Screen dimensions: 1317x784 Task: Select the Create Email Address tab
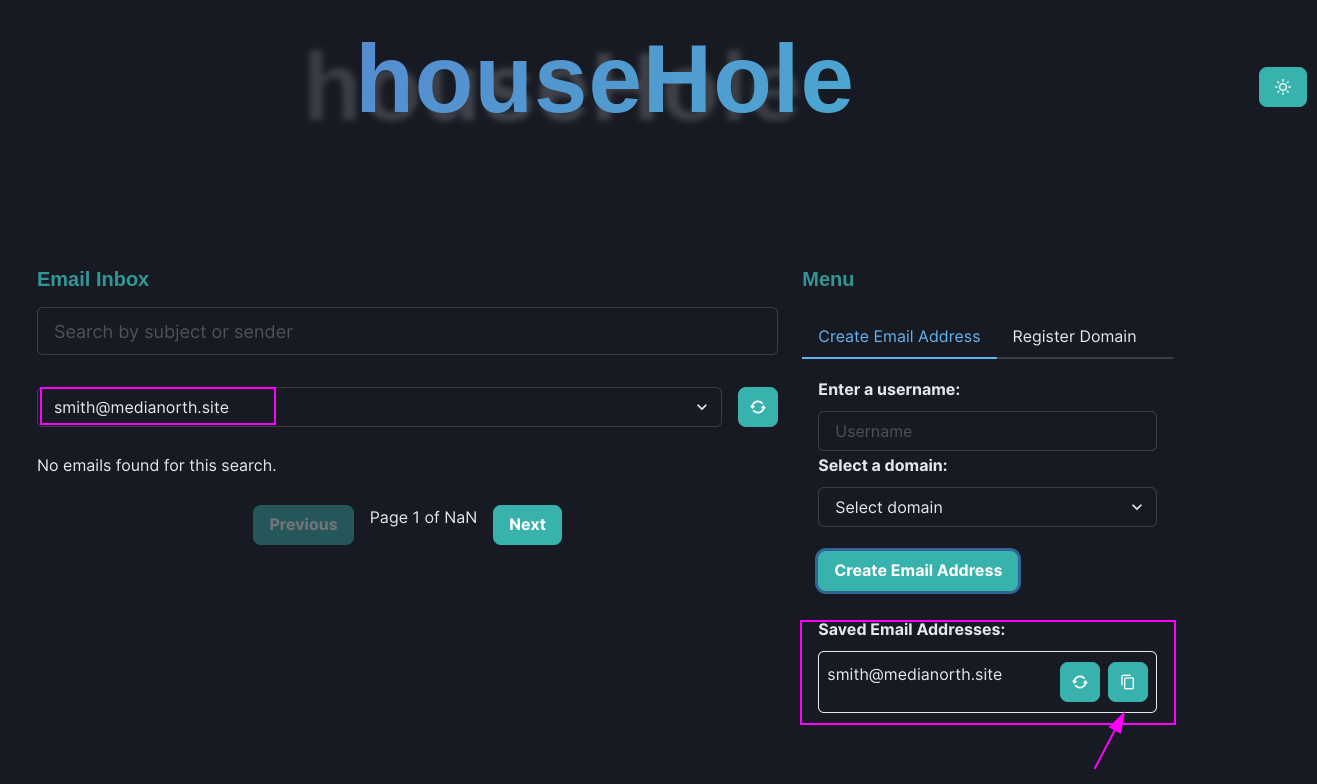point(898,337)
